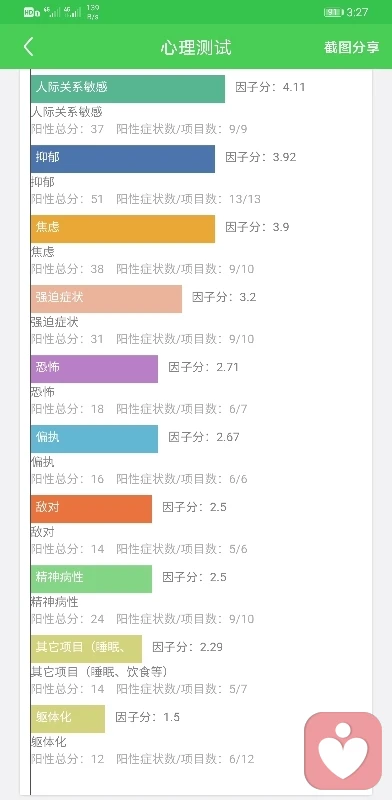
Task: Select the orange 焦虑 bar
Action: (x=122, y=228)
